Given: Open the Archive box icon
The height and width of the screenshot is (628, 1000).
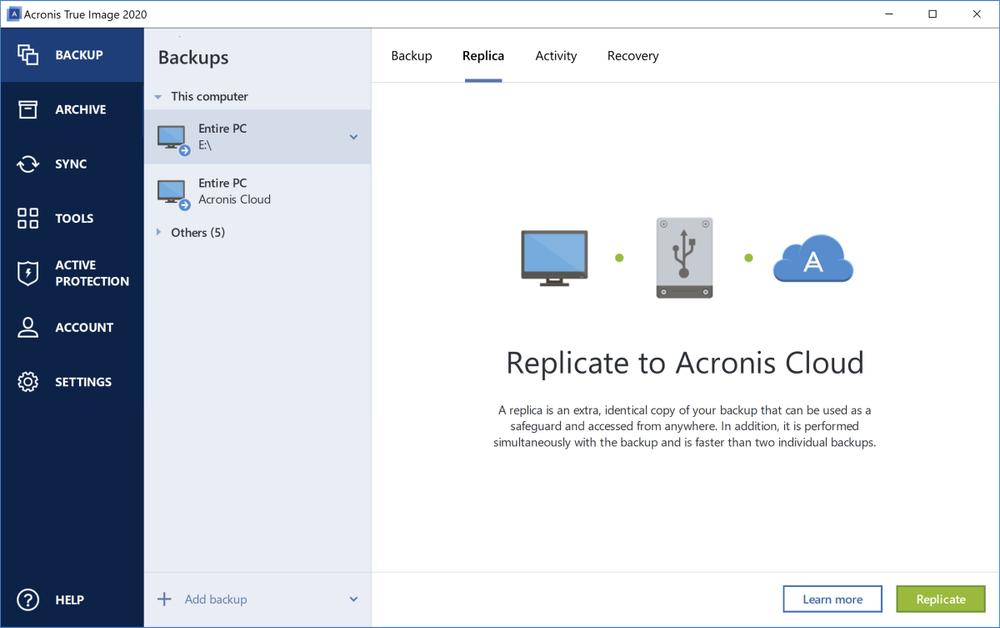Looking at the screenshot, I should [x=27, y=109].
